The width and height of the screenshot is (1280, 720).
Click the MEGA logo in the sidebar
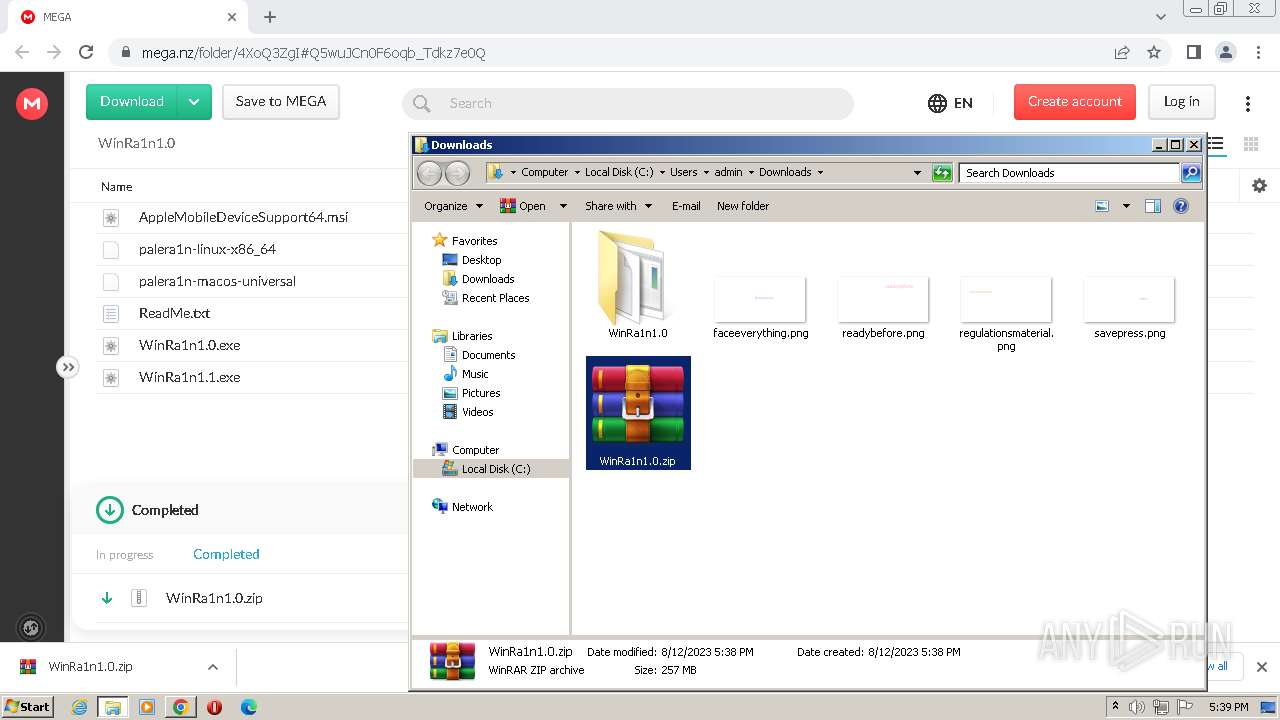(32, 103)
